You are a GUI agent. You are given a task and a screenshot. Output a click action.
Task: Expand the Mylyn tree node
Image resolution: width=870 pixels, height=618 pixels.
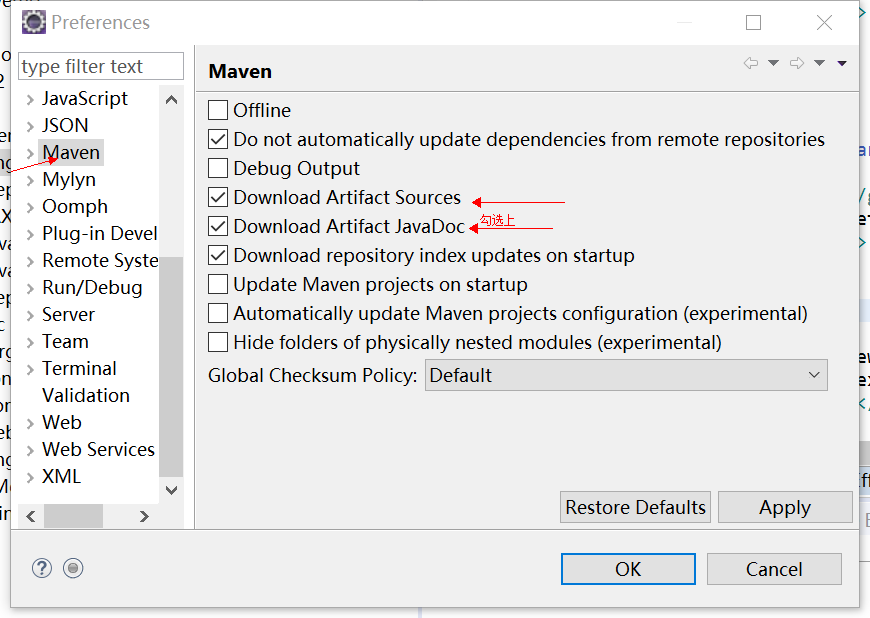tap(31, 181)
